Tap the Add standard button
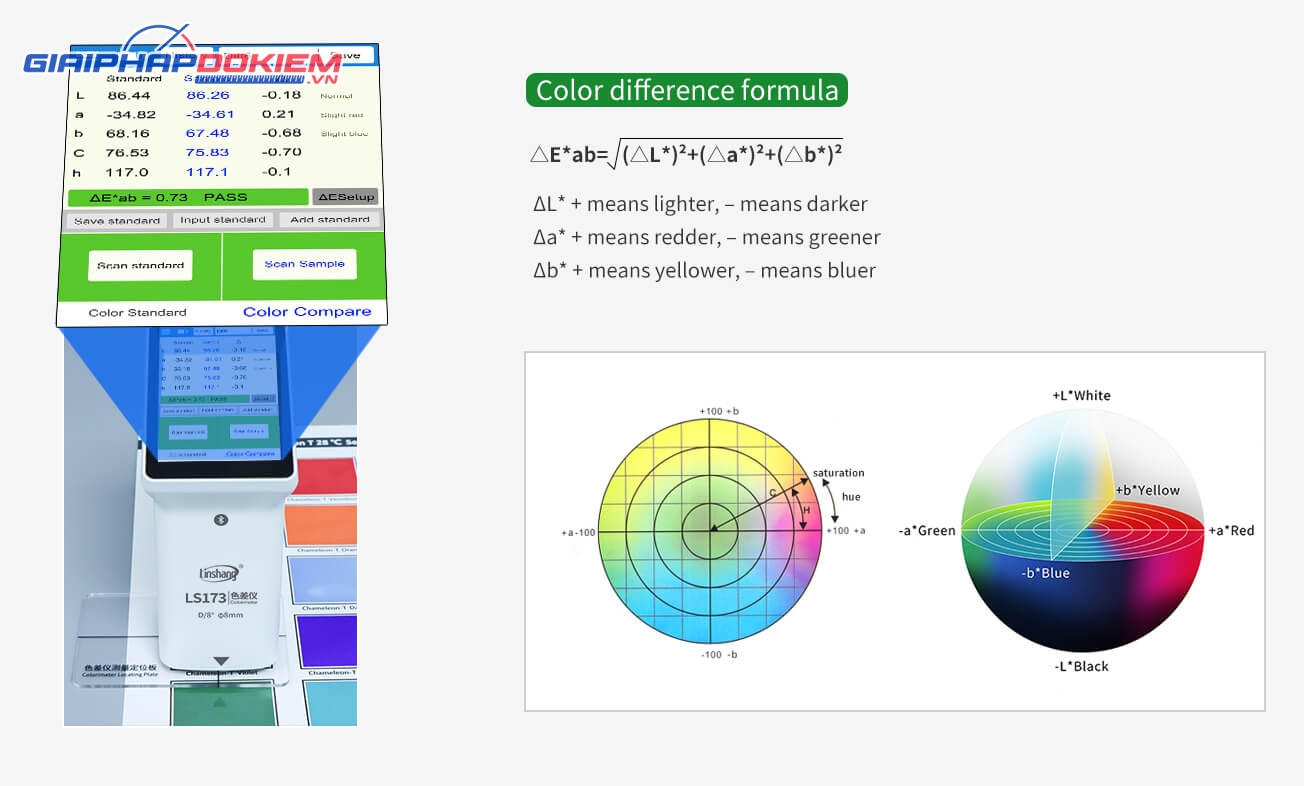1304x786 pixels. [329, 219]
